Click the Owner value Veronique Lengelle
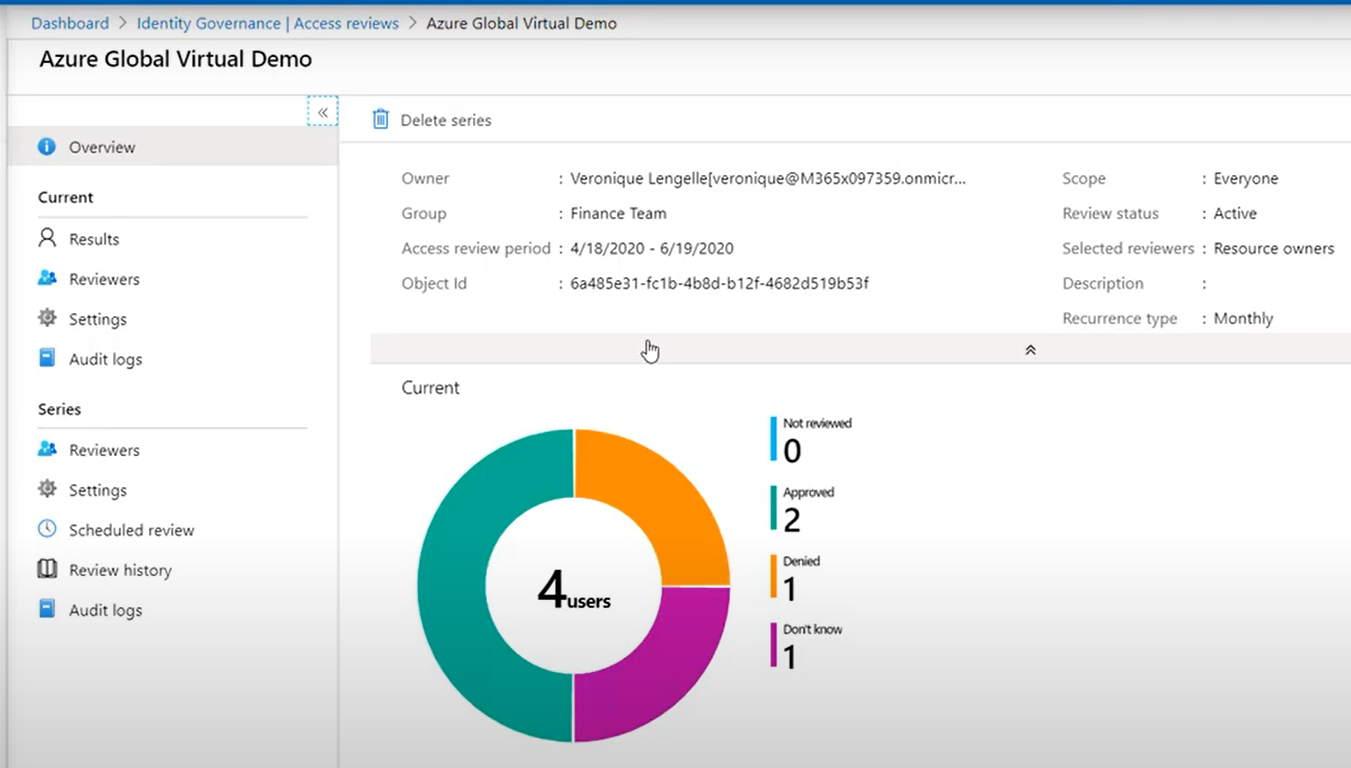Image resolution: width=1351 pixels, height=768 pixels. (x=768, y=178)
